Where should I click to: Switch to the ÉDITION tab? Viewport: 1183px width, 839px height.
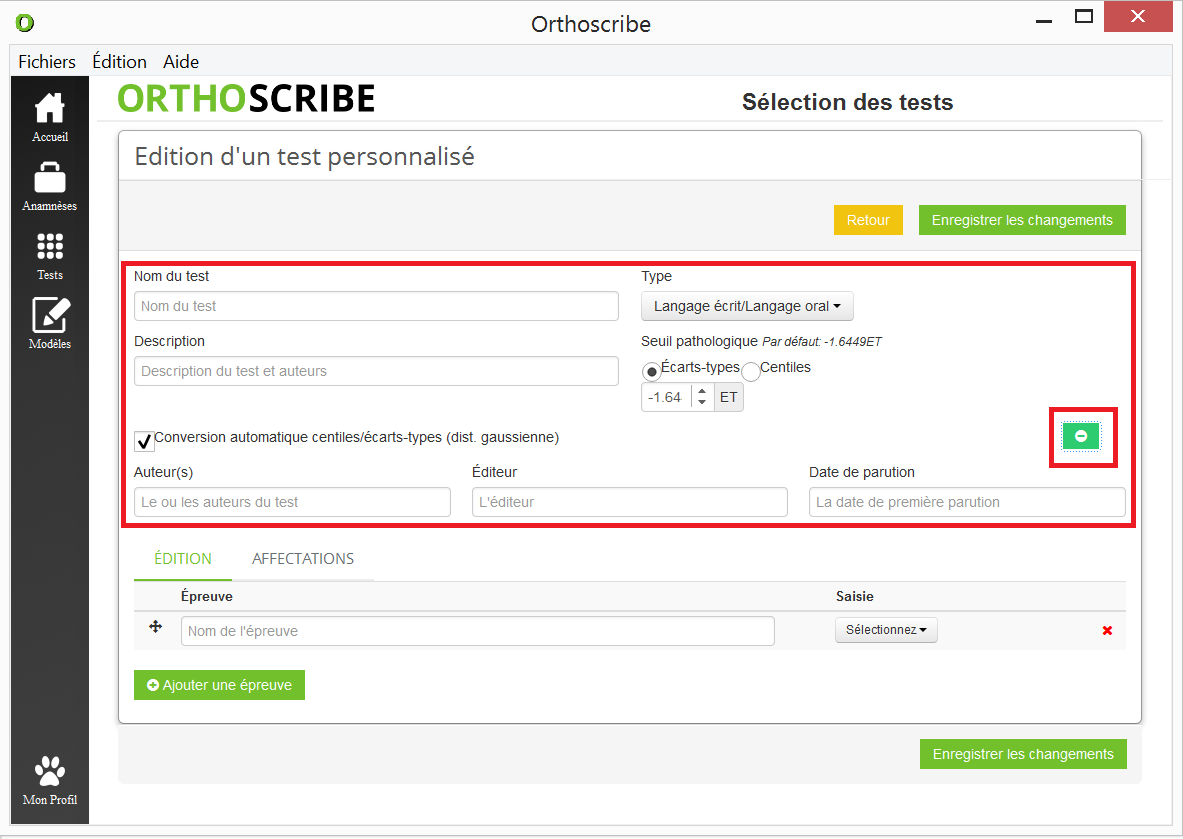(x=183, y=559)
